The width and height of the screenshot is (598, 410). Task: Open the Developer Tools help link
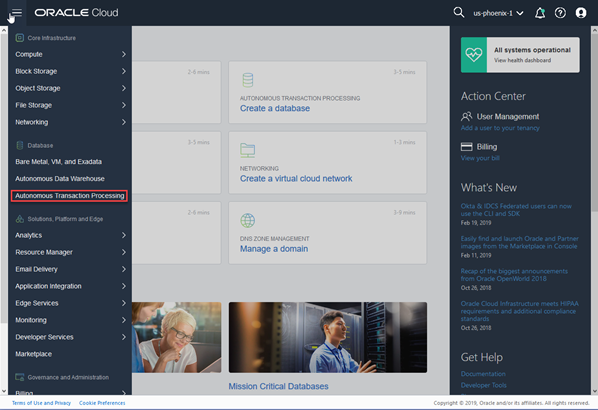(x=484, y=385)
